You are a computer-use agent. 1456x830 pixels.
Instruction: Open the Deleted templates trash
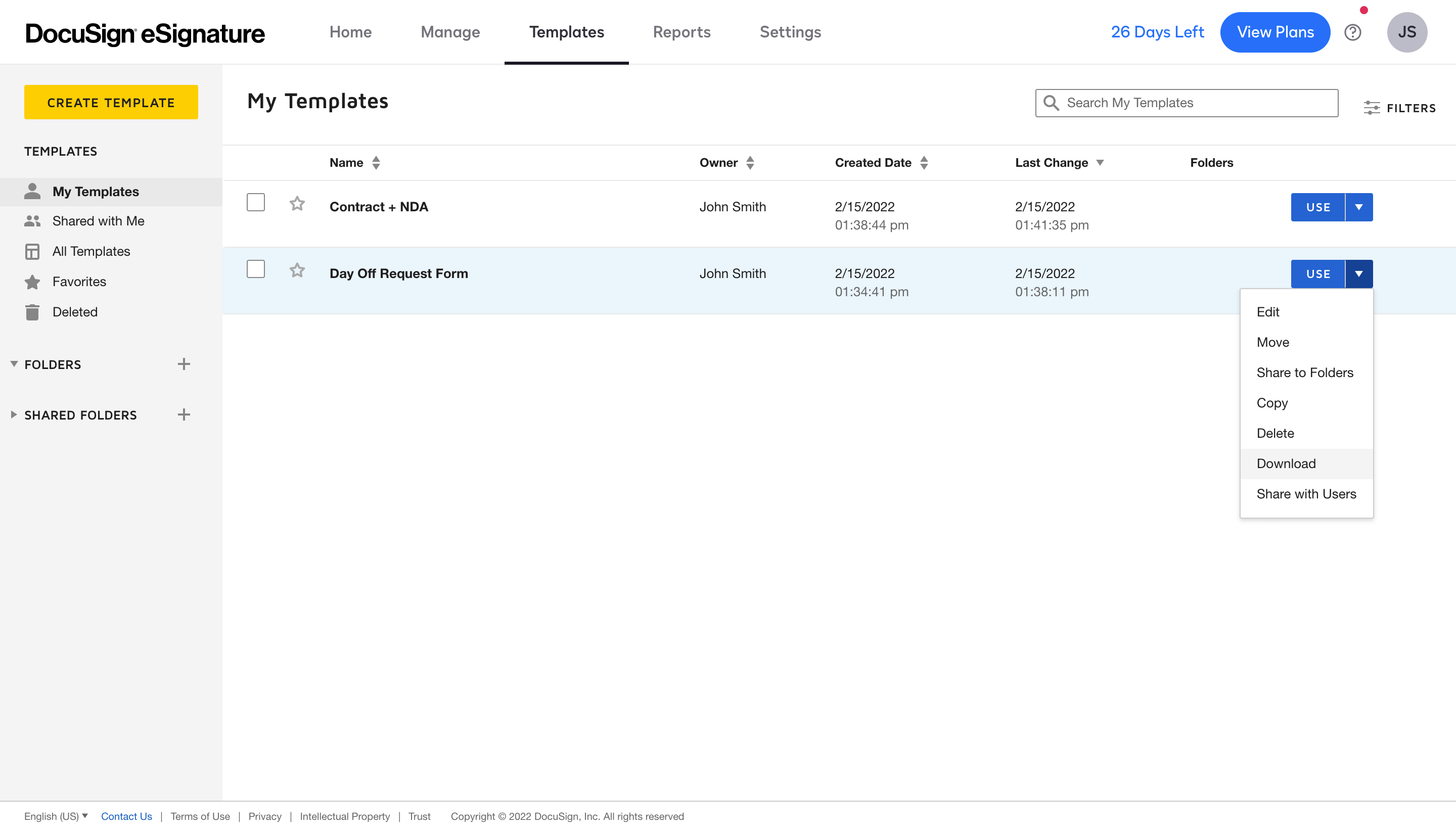[75, 312]
